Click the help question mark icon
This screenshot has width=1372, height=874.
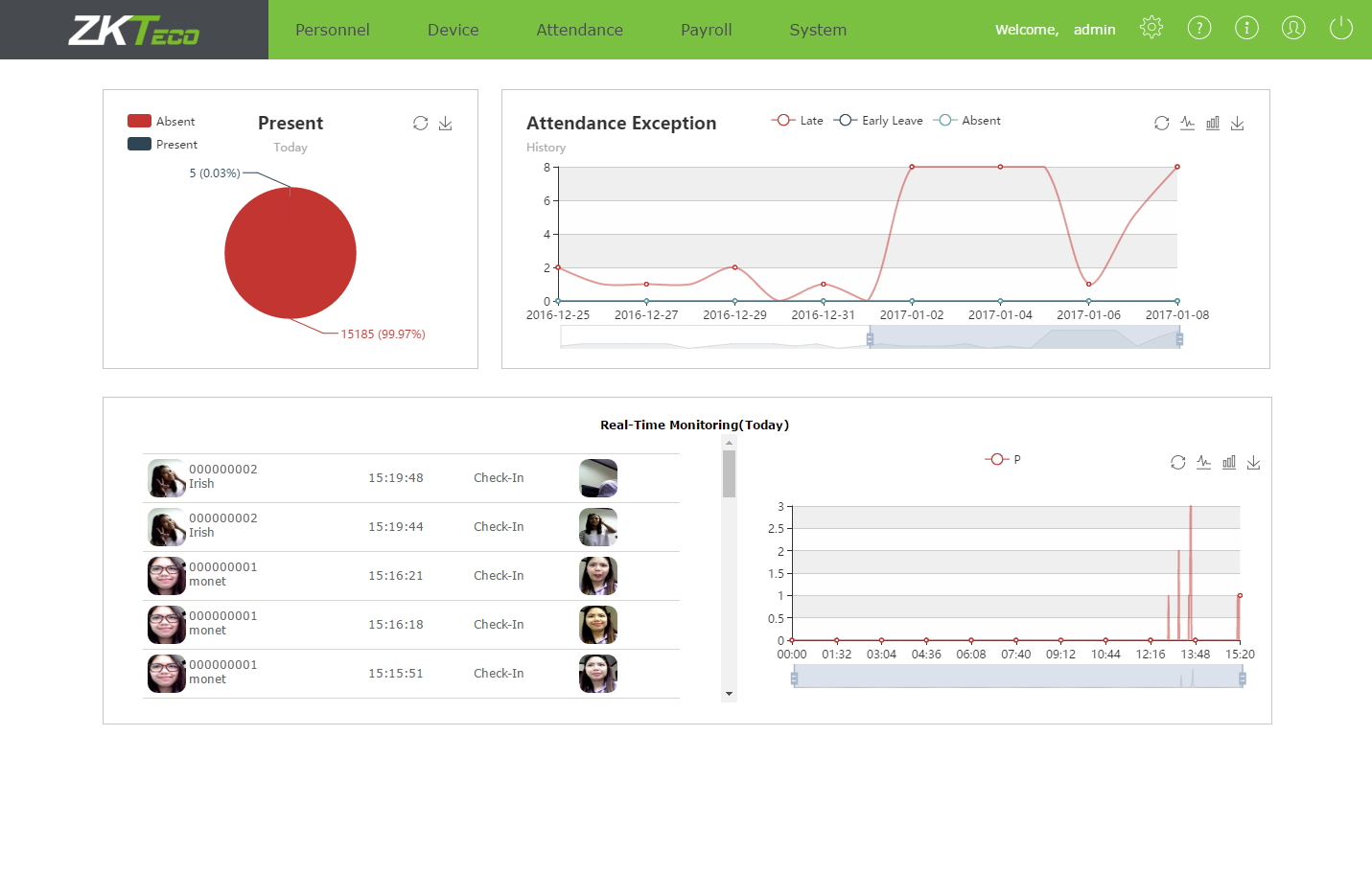tap(1198, 28)
